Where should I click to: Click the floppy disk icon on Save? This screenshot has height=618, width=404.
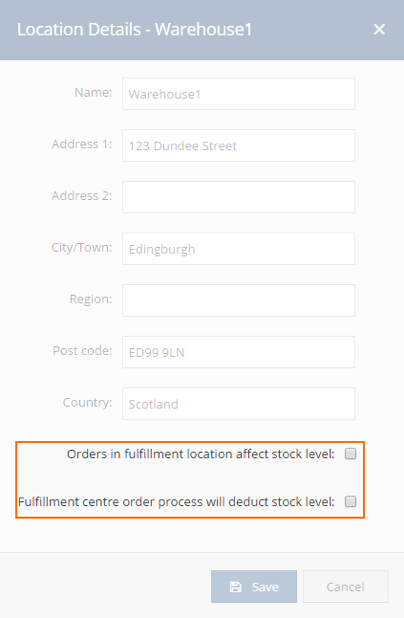click(236, 586)
